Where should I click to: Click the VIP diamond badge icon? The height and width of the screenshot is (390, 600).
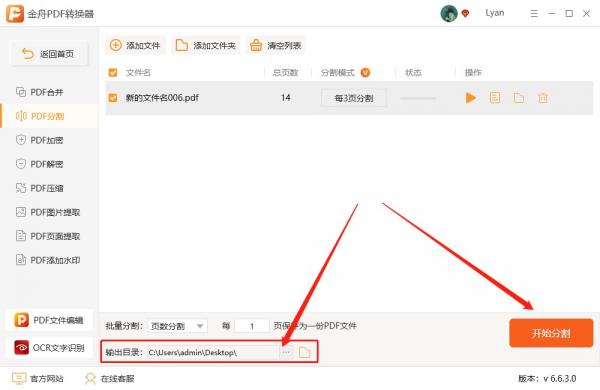(x=465, y=14)
